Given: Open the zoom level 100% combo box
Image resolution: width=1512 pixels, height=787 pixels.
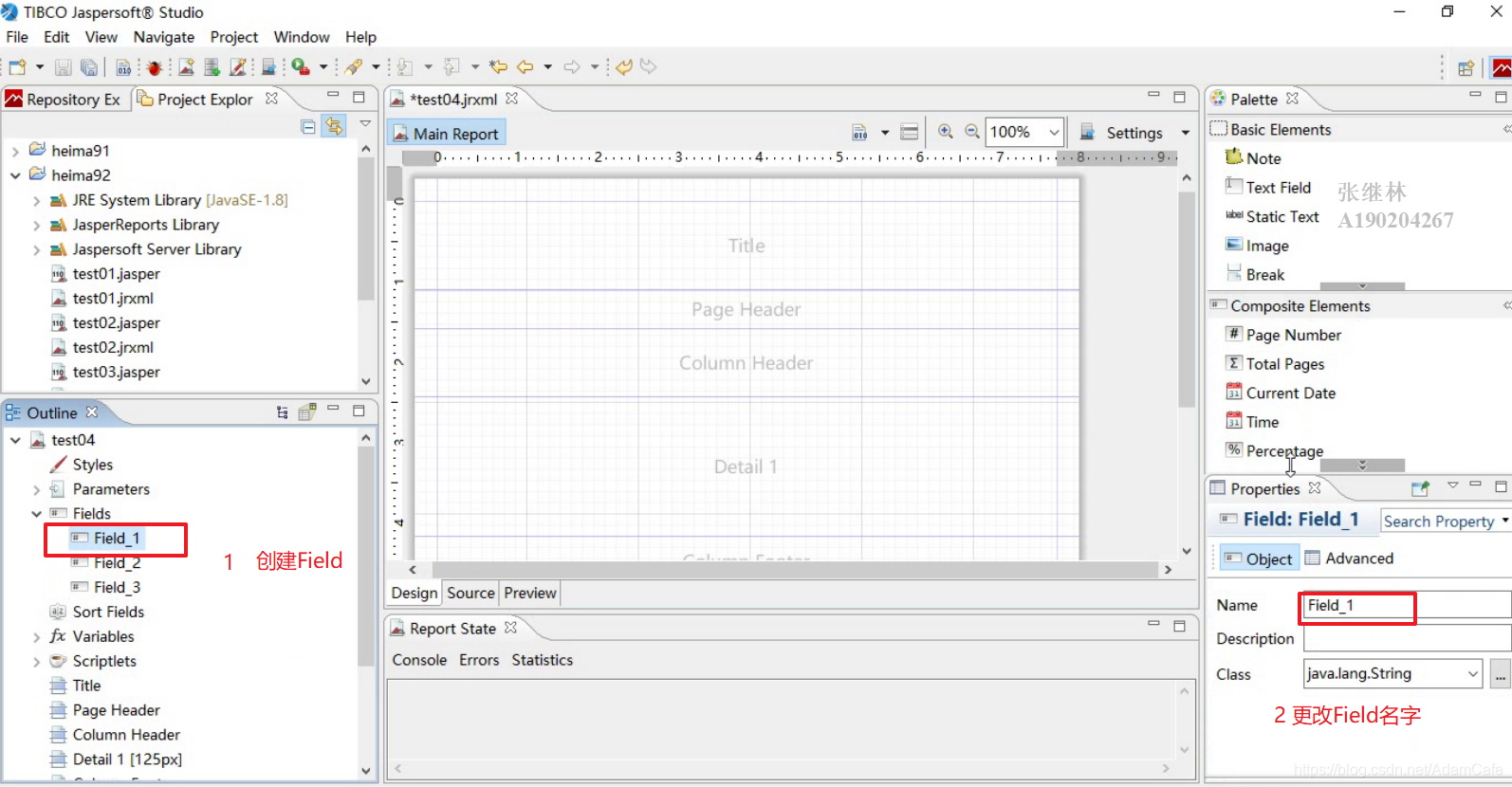Looking at the screenshot, I should pos(1025,132).
